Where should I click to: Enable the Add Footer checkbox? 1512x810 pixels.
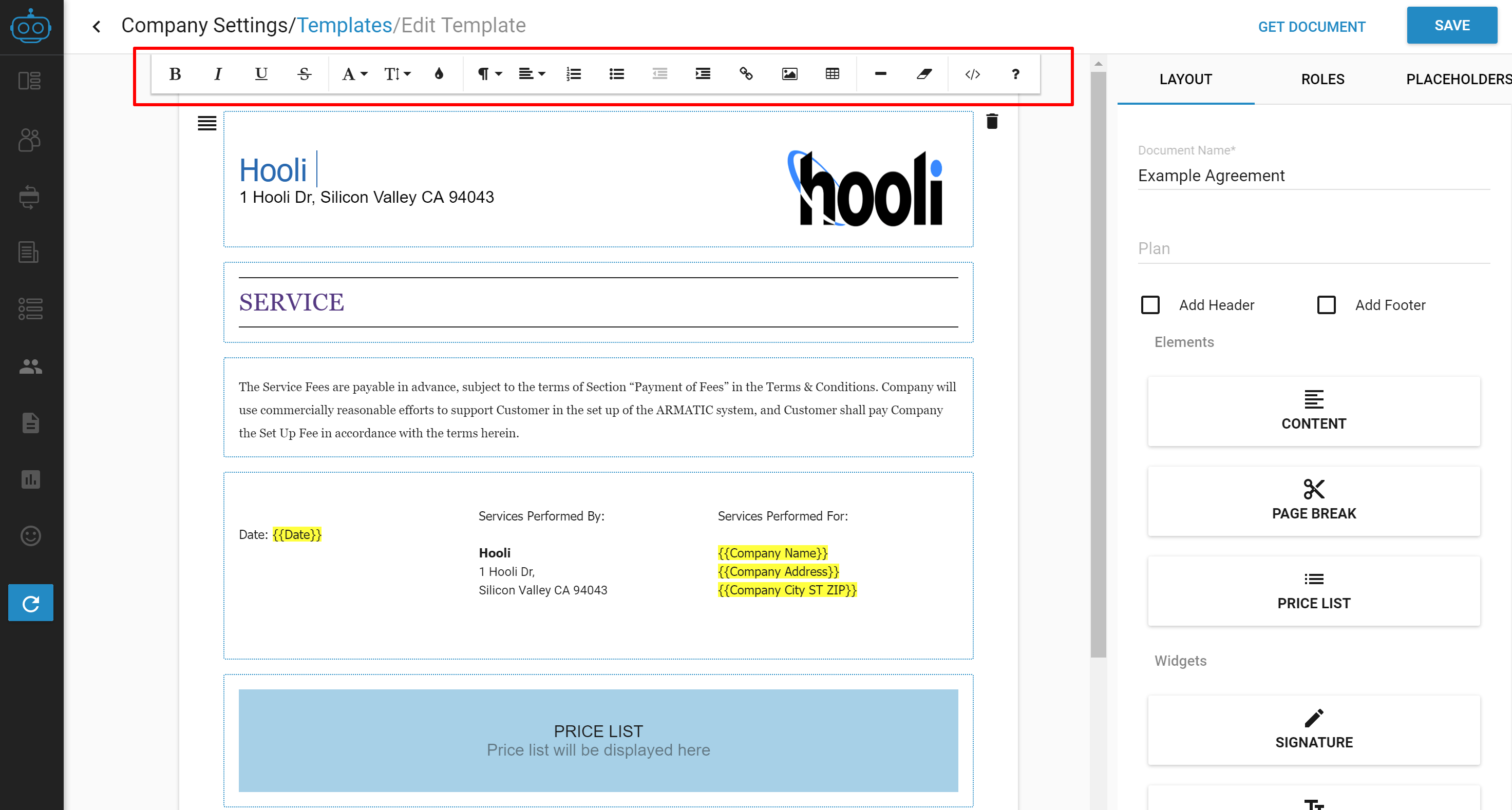(1327, 305)
